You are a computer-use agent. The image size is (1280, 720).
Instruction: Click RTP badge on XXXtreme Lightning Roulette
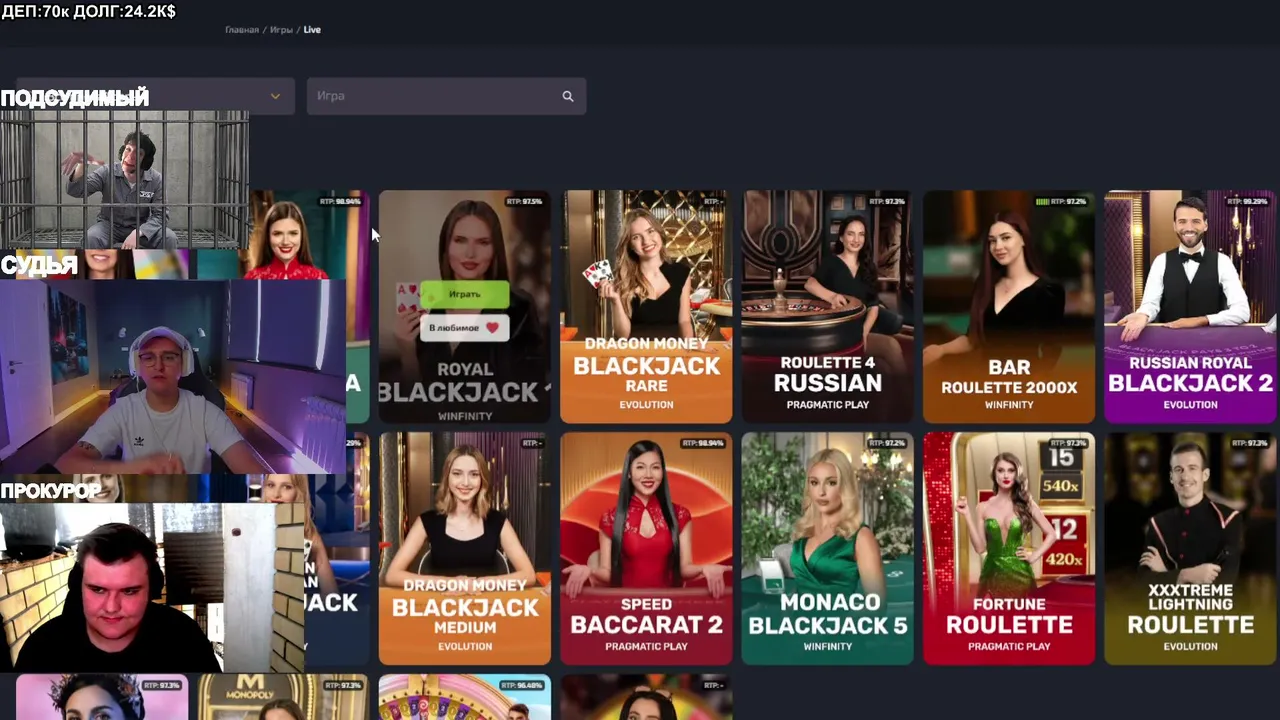coord(1250,443)
